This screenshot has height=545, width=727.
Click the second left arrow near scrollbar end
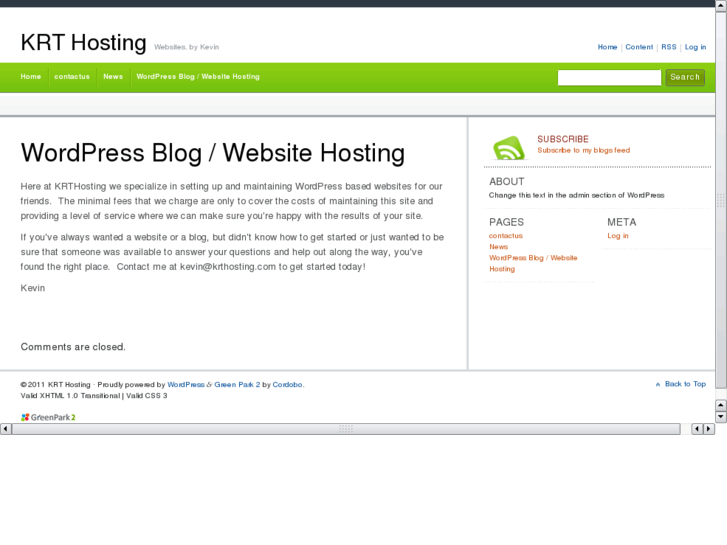coord(697,429)
